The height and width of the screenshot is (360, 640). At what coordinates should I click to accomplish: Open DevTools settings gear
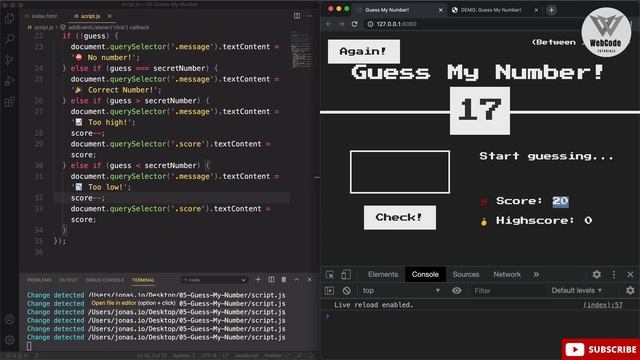(x=596, y=275)
